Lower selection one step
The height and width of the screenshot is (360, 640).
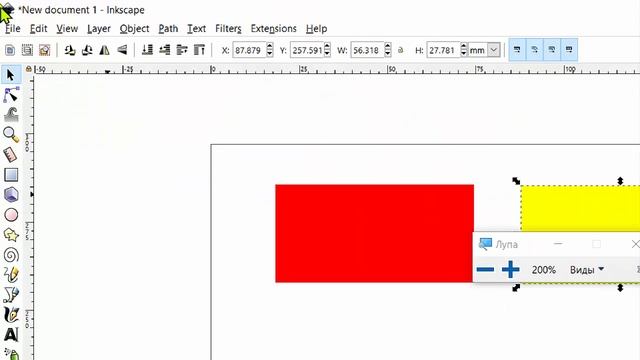(164, 50)
